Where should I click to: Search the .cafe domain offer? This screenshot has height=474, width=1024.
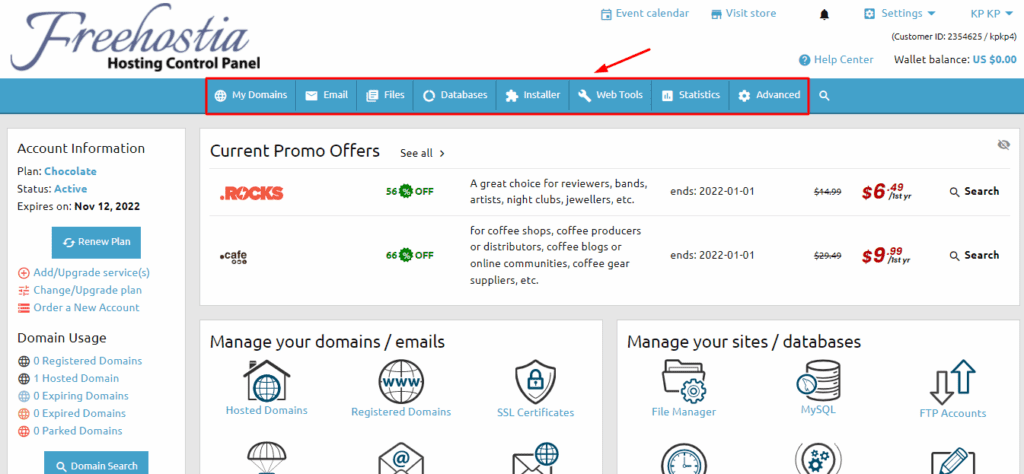pos(974,255)
